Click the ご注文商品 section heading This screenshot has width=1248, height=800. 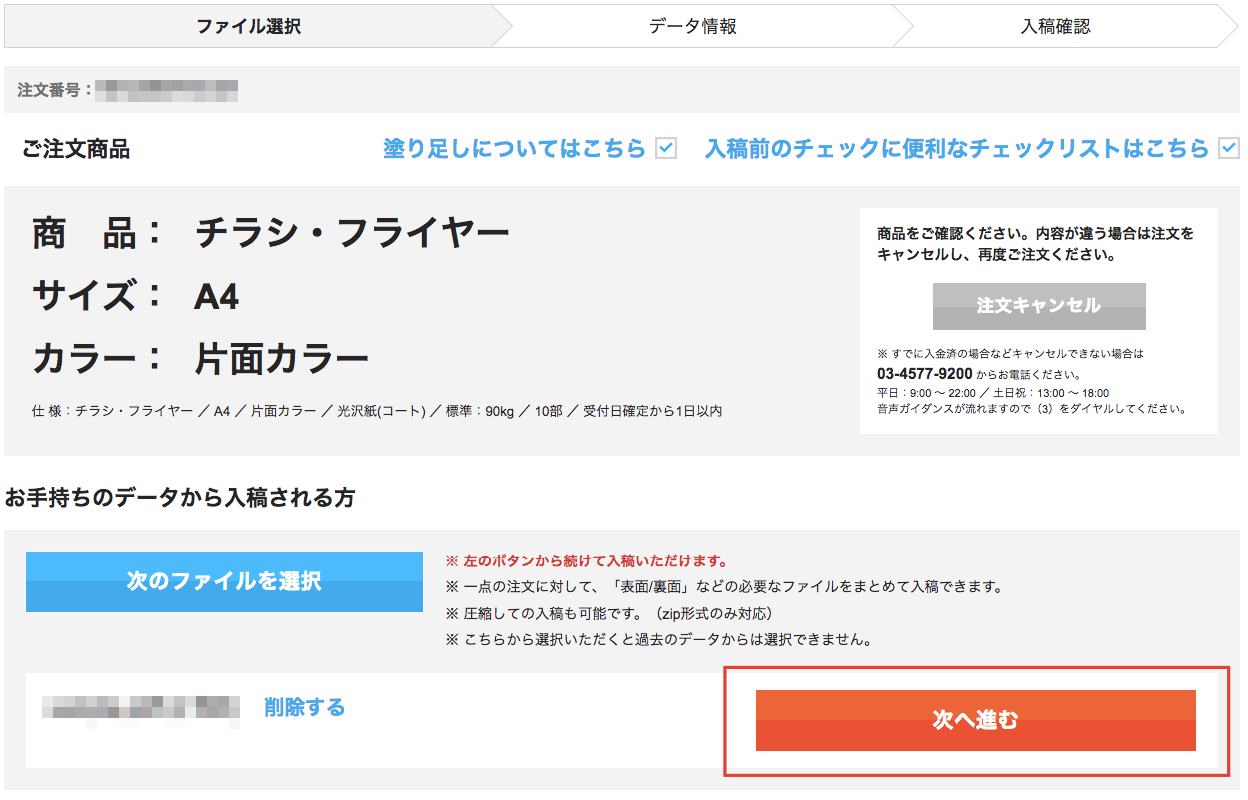[x=76, y=150]
